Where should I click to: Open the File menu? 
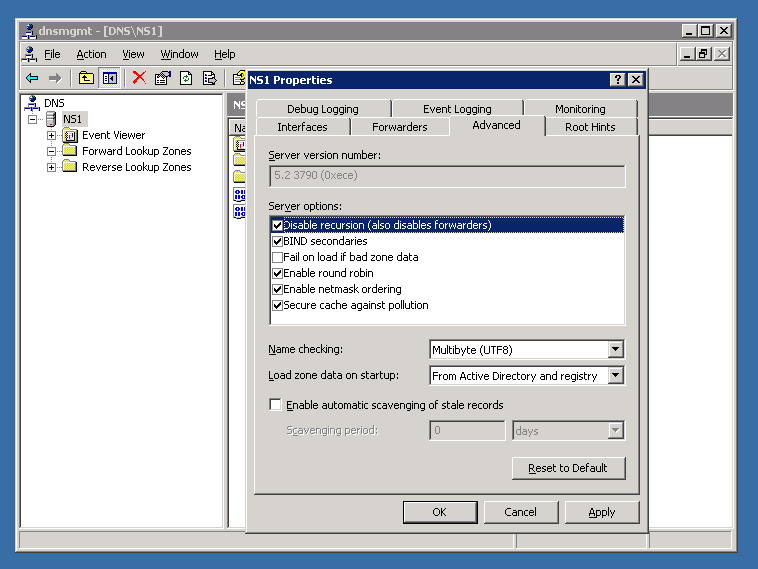click(52, 54)
